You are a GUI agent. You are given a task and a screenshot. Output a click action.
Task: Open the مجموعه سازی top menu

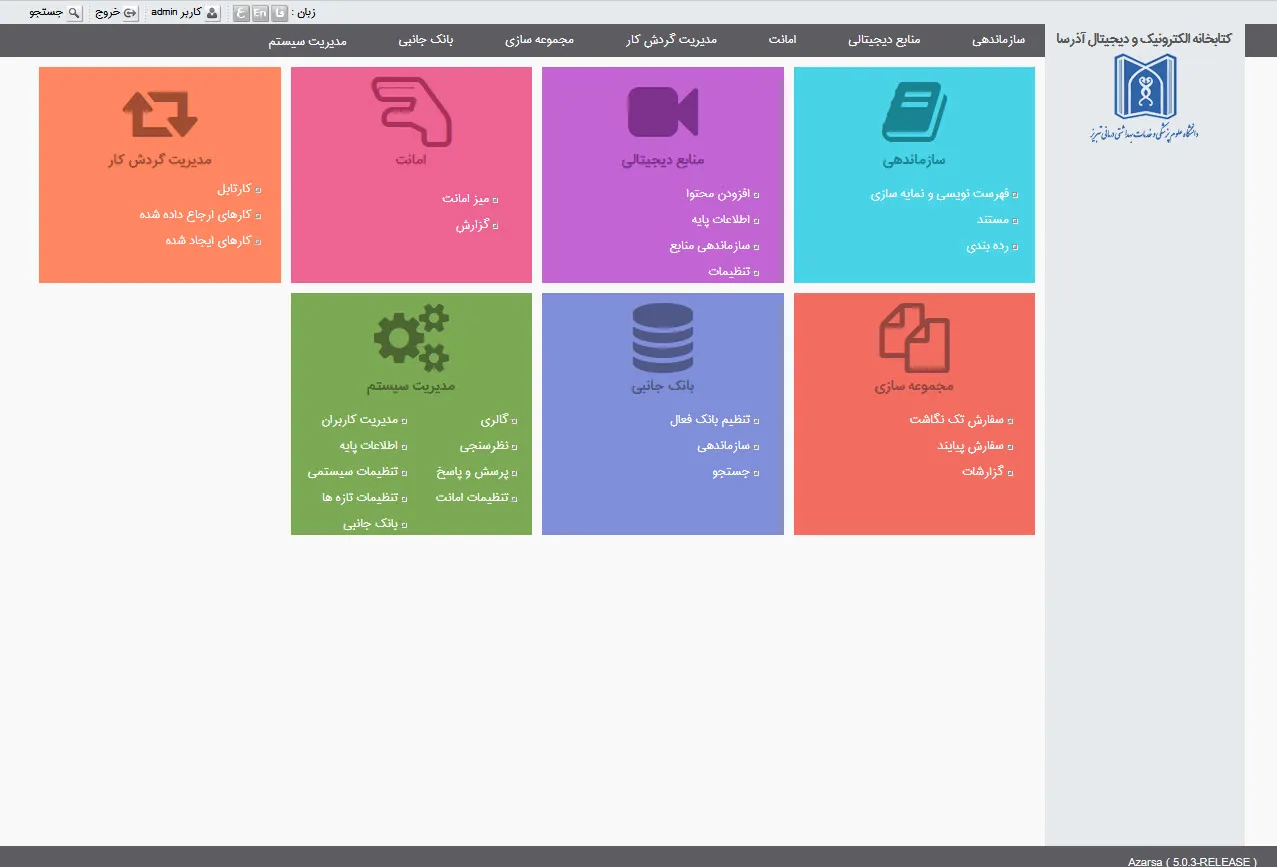(x=539, y=40)
